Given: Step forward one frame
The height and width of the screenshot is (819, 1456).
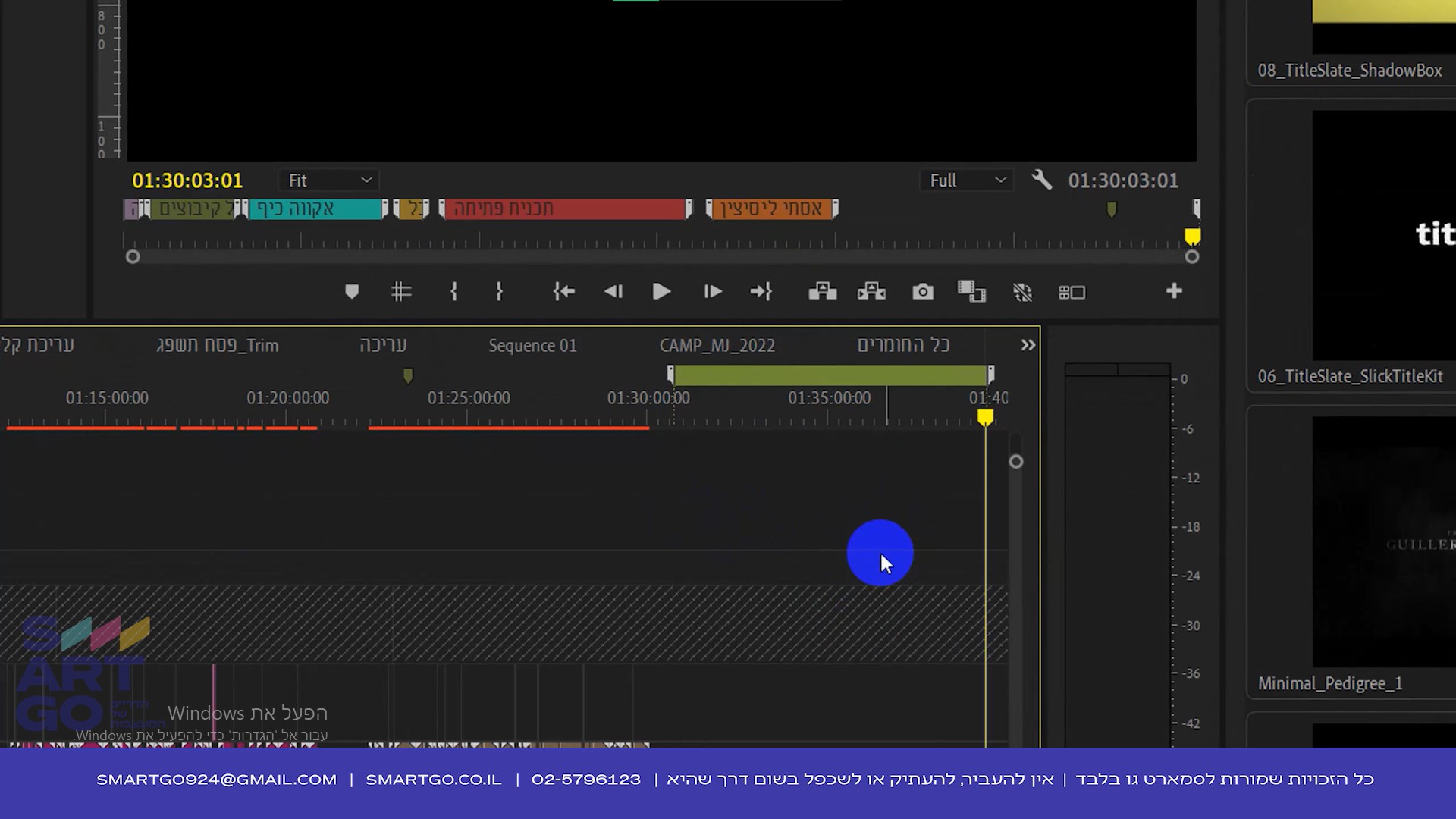Looking at the screenshot, I should click(x=712, y=292).
